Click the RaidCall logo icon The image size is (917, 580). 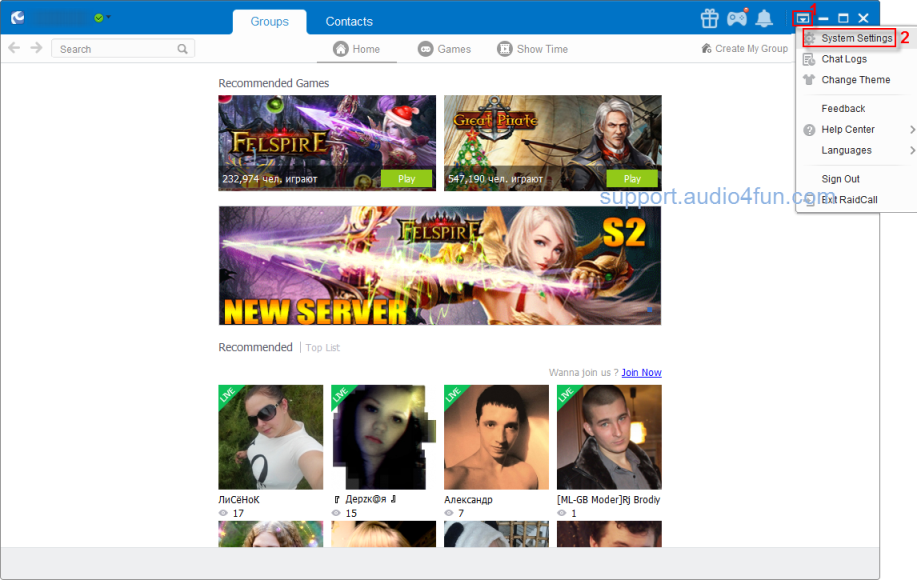pyautogui.click(x=18, y=18)
